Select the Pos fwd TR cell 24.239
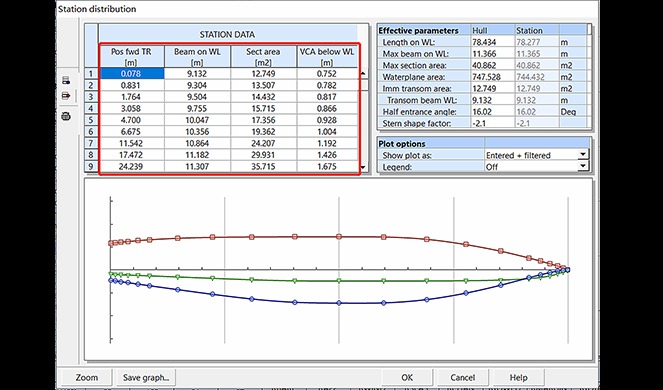The height and width of the screenshot is (390, 663). pos(132,167)
